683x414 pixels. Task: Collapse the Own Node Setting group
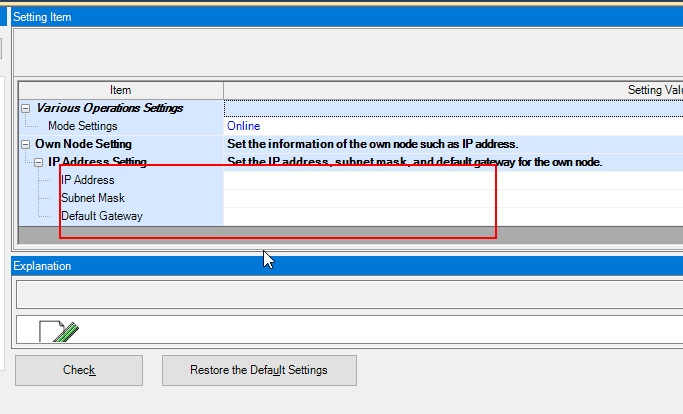point(26,144)
